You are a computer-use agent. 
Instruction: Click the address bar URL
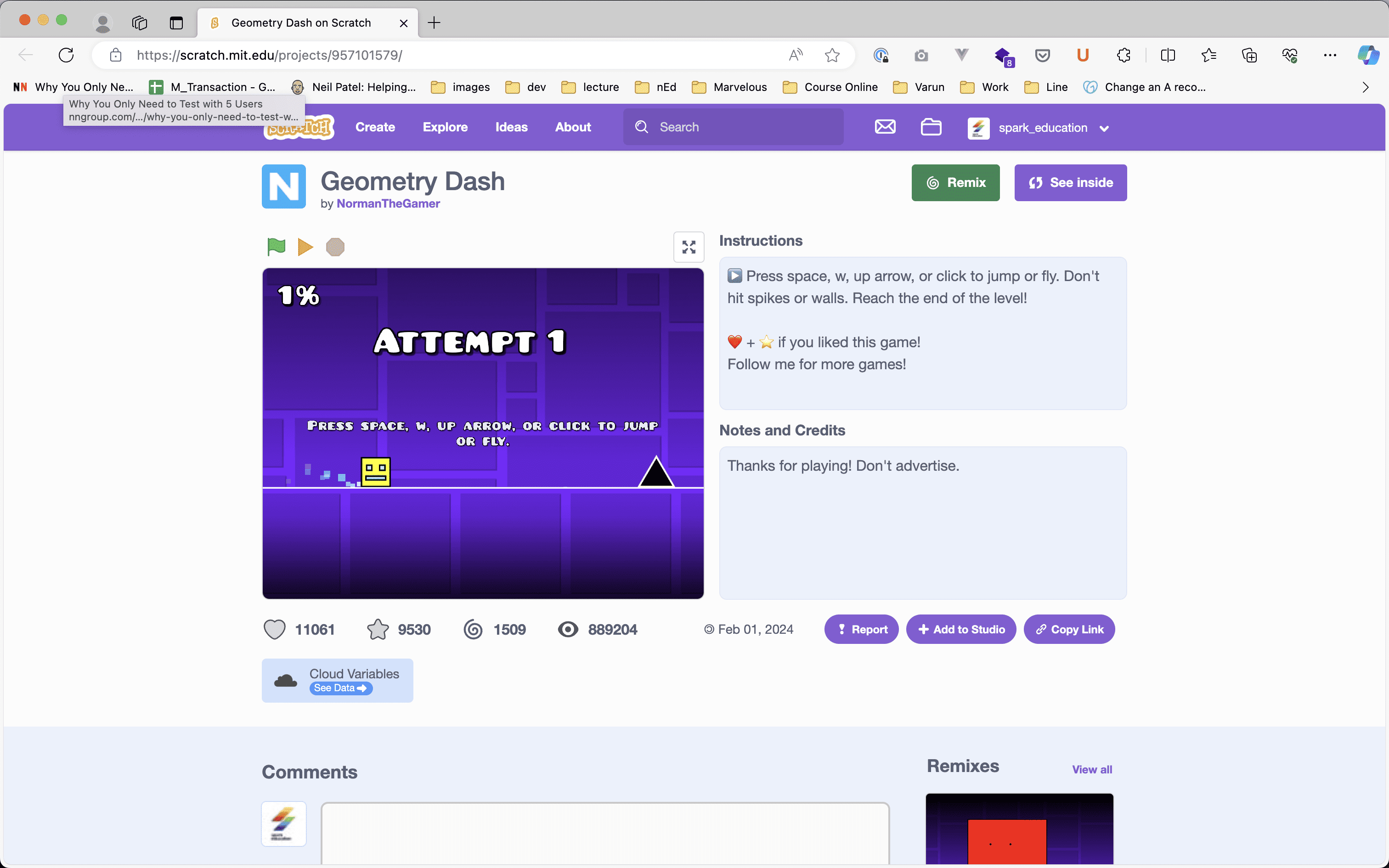[269, 55]
